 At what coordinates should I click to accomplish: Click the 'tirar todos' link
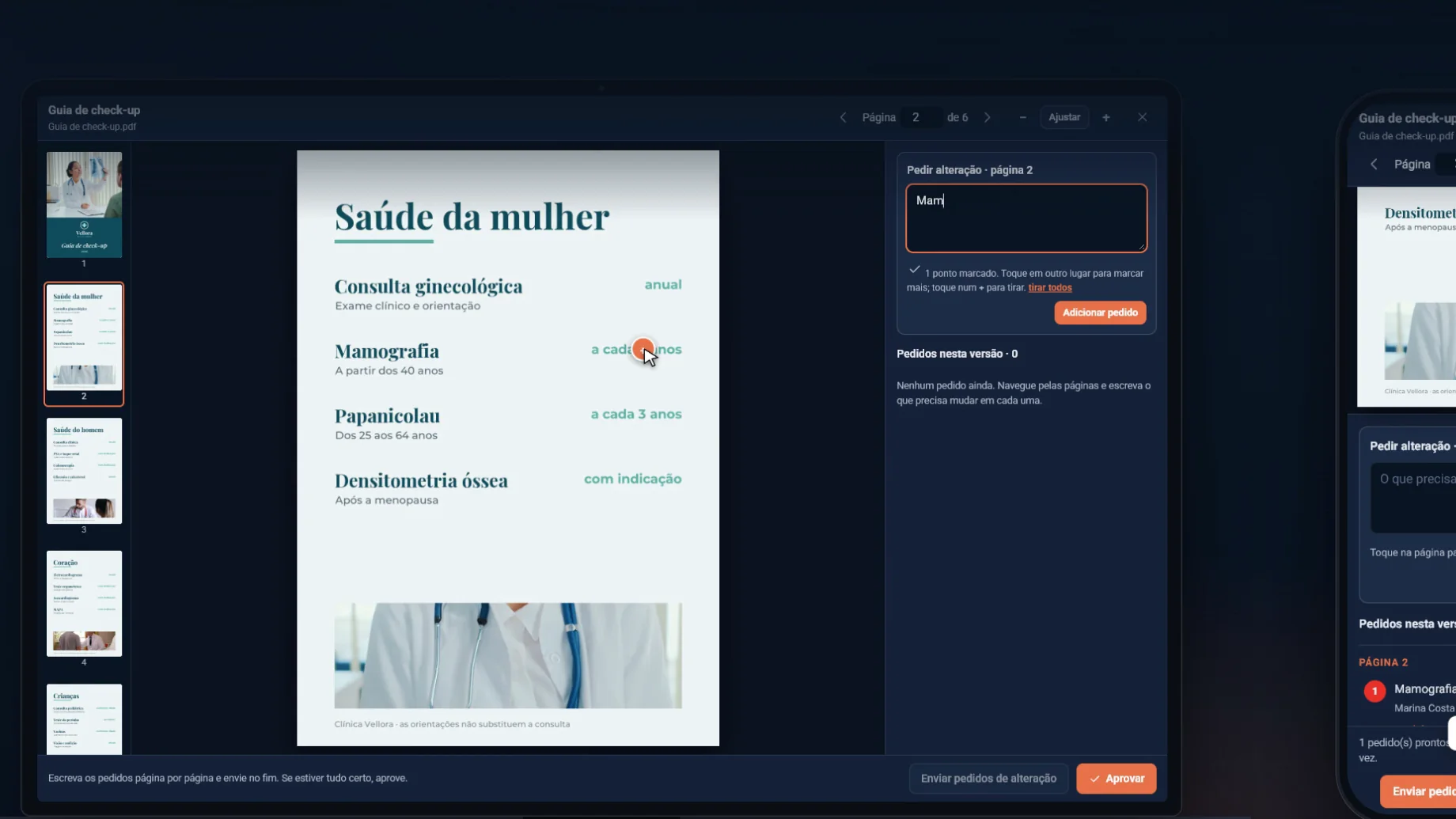tap(1049, 288)
